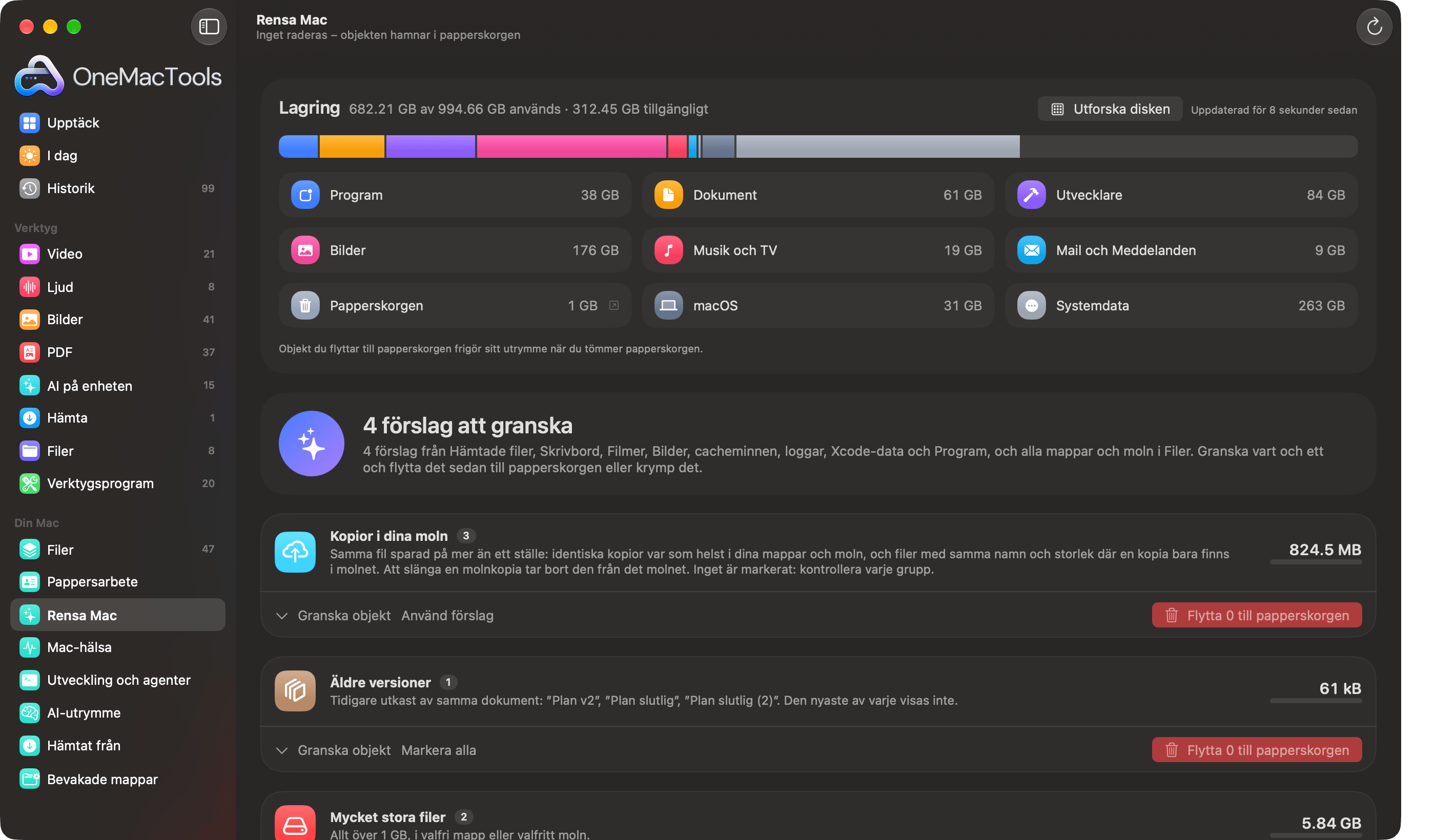Screen dimensions: 1435x840
Task: Click Utforska disken button
Action: (1109, 109)
